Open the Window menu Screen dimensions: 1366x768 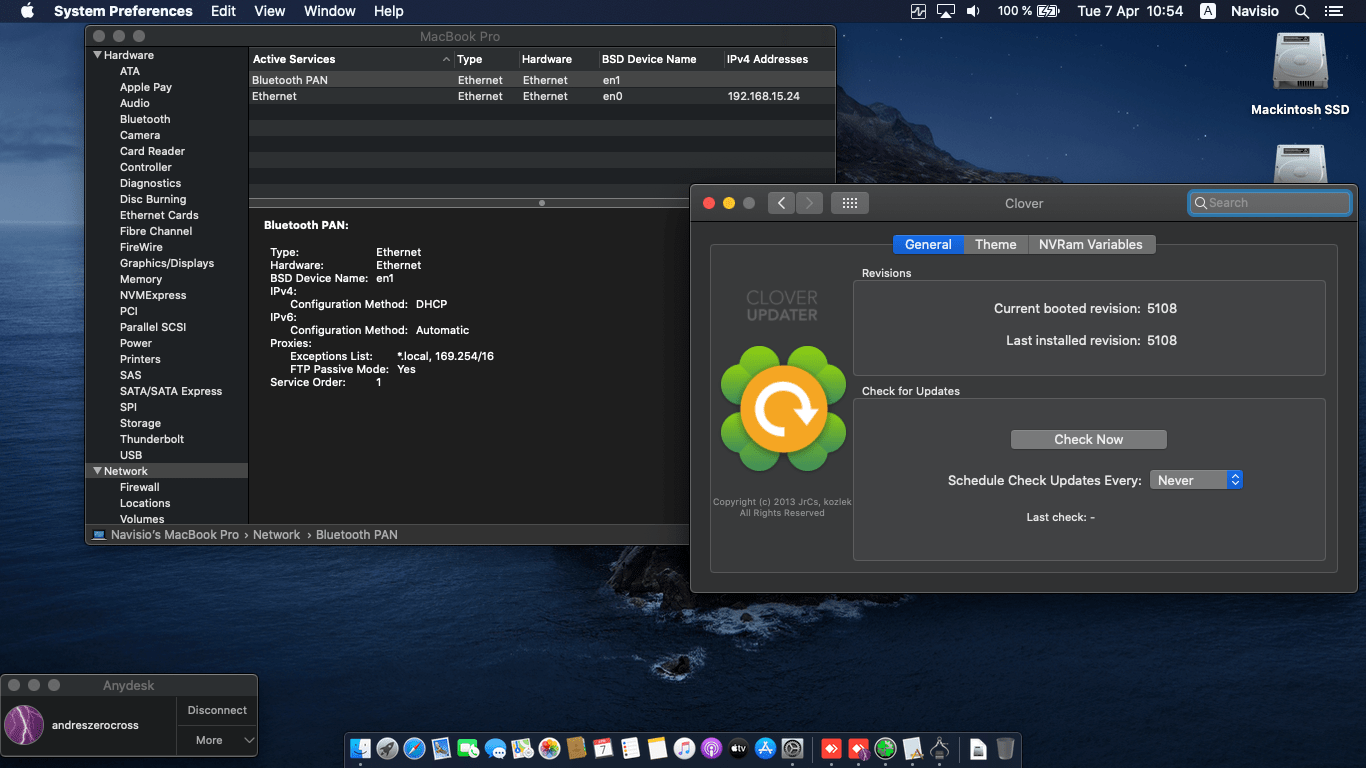pos(330,11)
